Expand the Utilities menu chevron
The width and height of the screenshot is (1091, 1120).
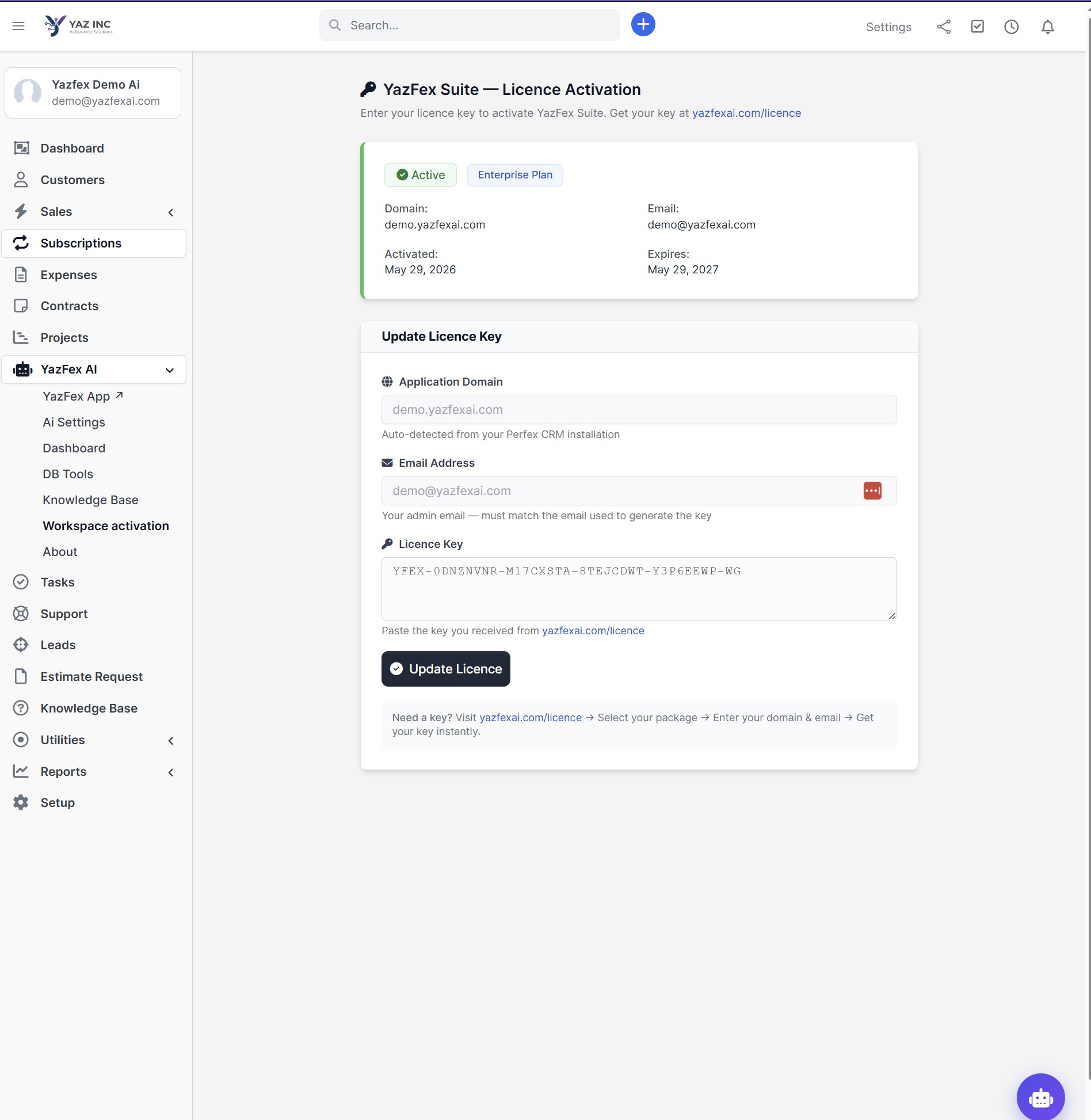coord(170,741)
